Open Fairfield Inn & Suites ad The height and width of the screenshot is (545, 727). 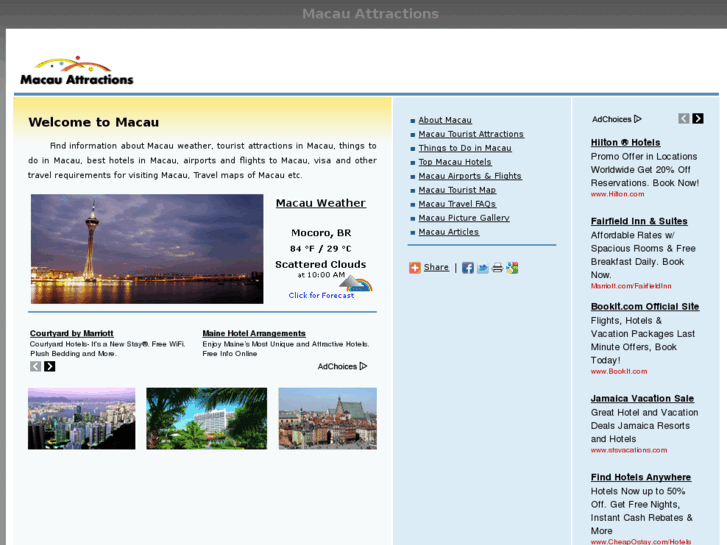coord(639,221)
